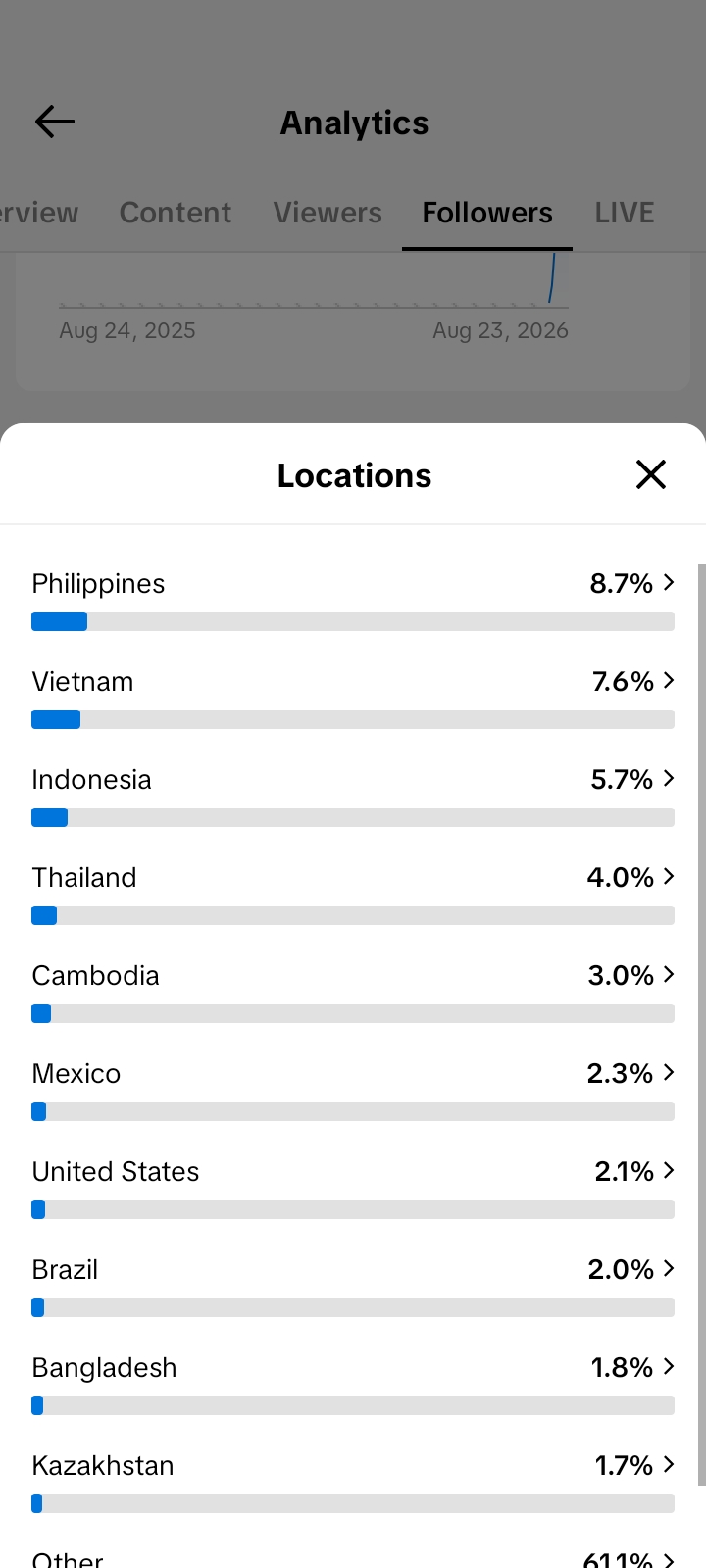Select the LIVE tab
The height and width of the screenshot is (1568, 706).
tap(625, 213)
